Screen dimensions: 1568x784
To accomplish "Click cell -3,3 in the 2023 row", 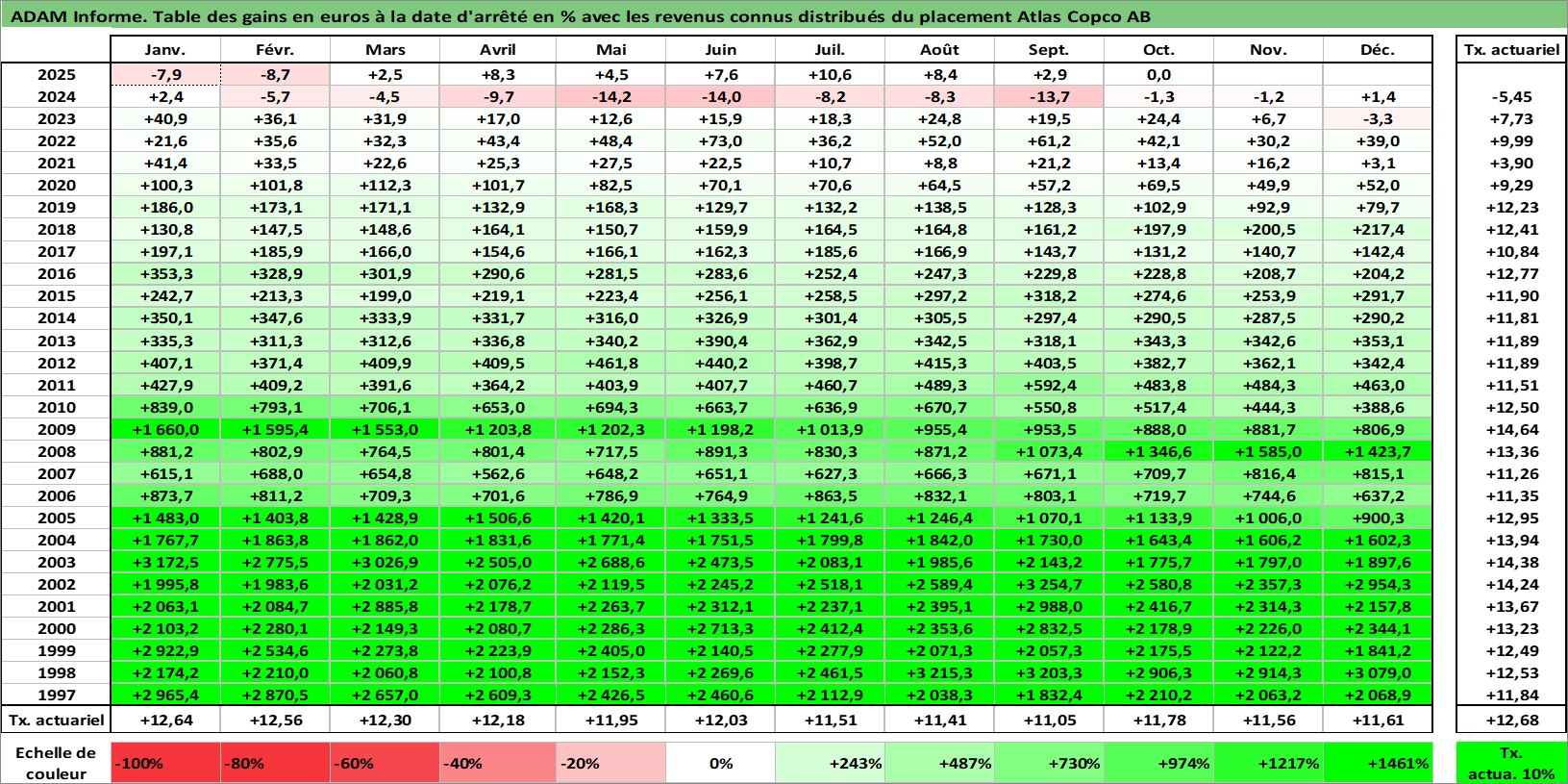I will click(1378, 118).
